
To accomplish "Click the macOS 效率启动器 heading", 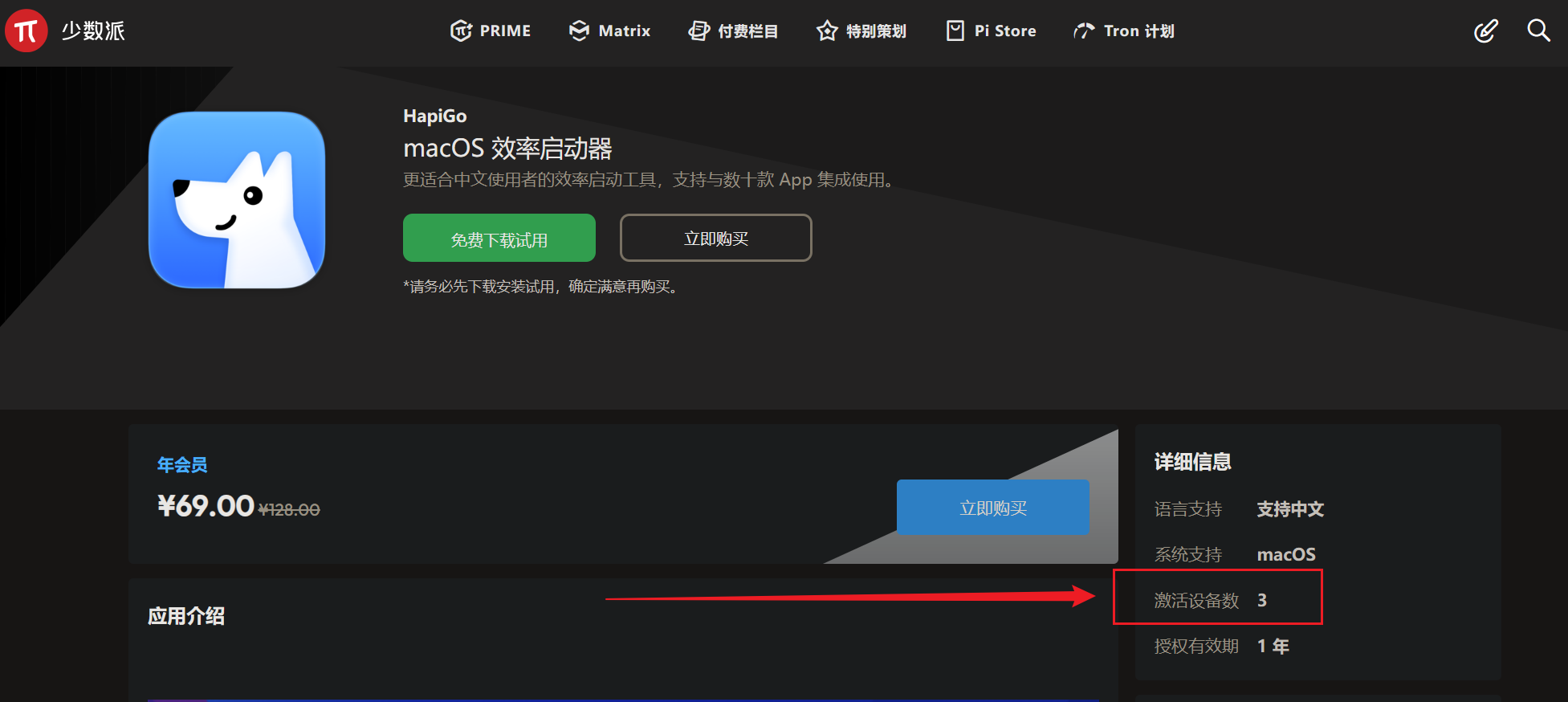I will click(507, 148).
